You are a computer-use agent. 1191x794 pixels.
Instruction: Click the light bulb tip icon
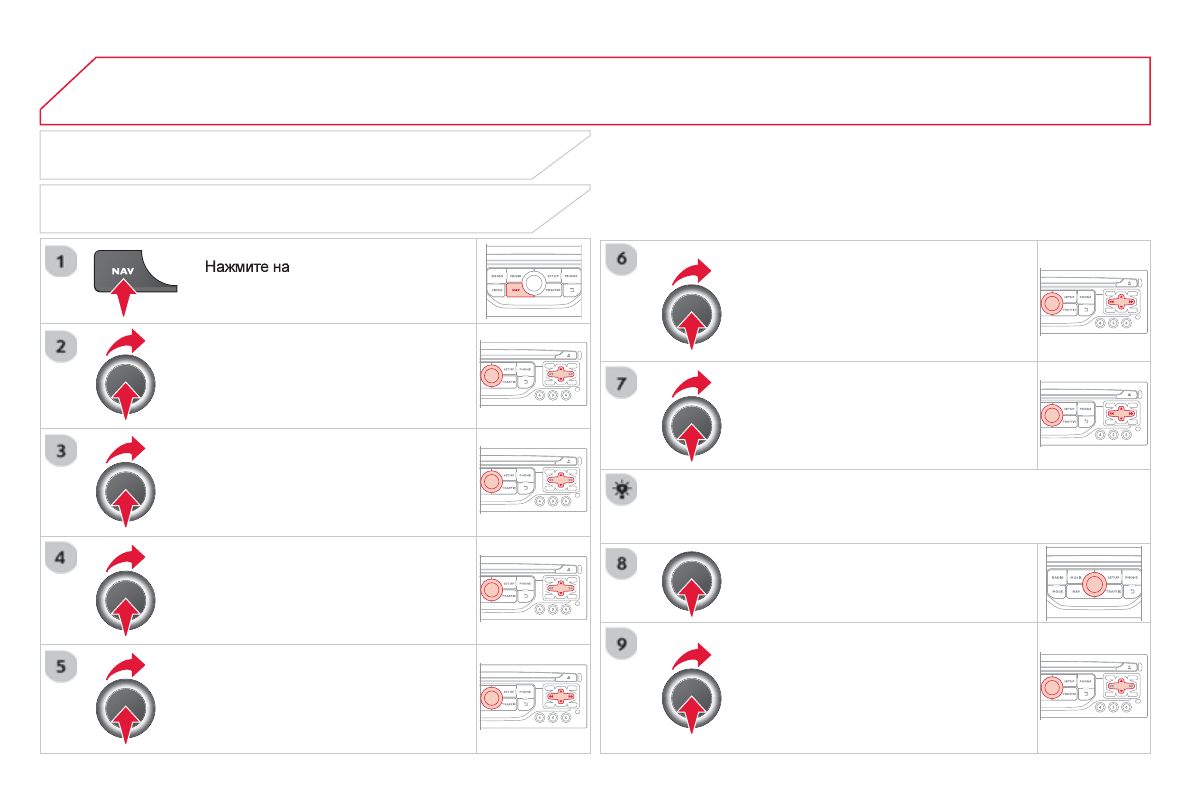point(622,488)
